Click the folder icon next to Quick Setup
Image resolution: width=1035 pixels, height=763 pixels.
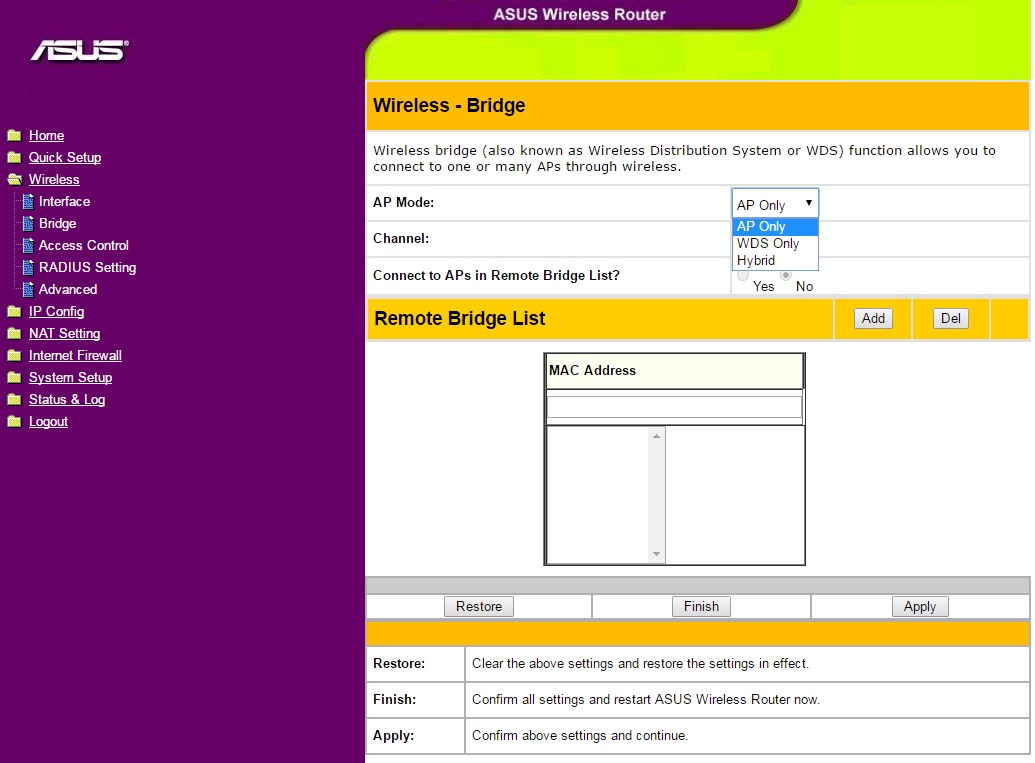[14, 157]
